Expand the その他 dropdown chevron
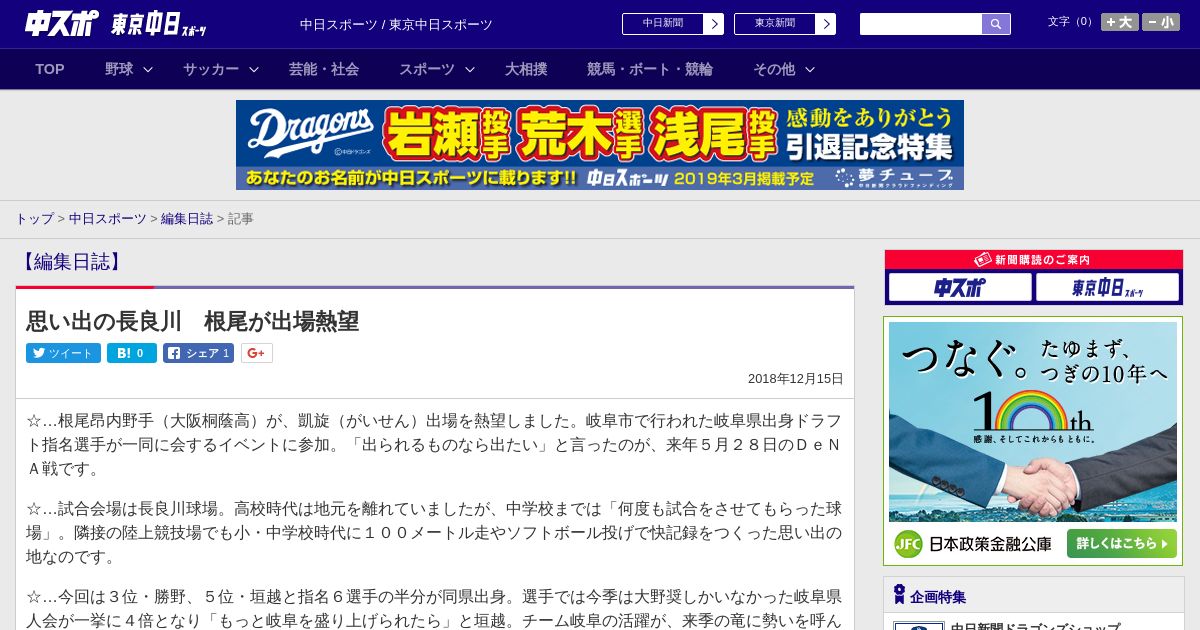 pos(810,69)
